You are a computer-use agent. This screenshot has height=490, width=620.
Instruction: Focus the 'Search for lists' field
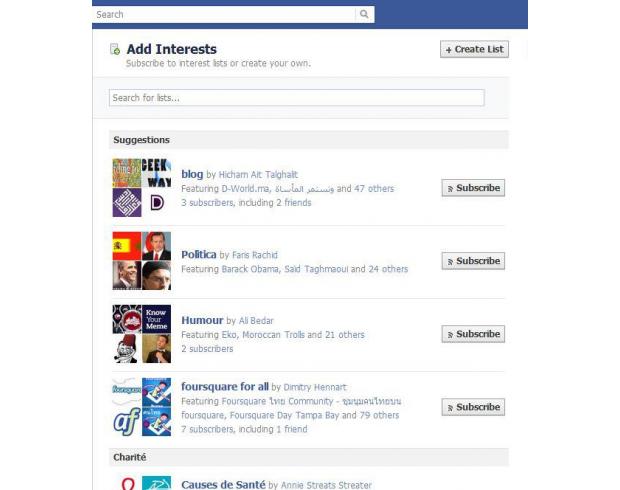(x=297, y=98)
